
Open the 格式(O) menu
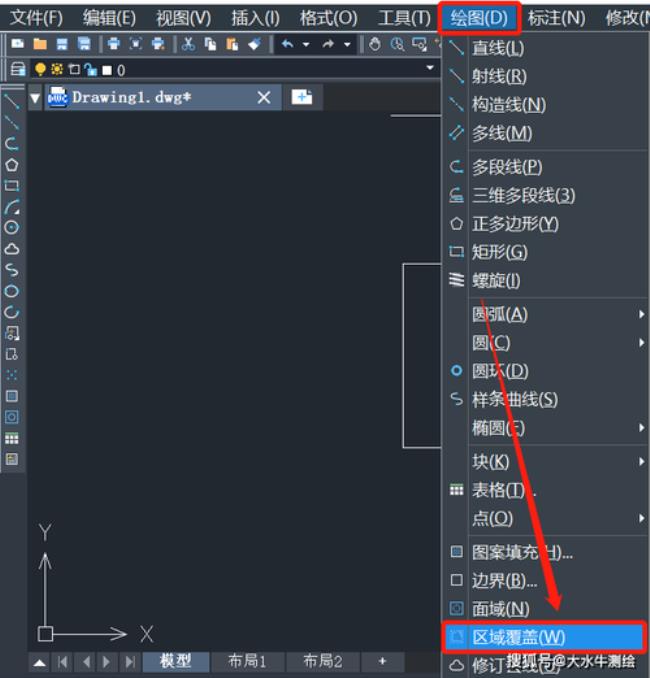329,18
